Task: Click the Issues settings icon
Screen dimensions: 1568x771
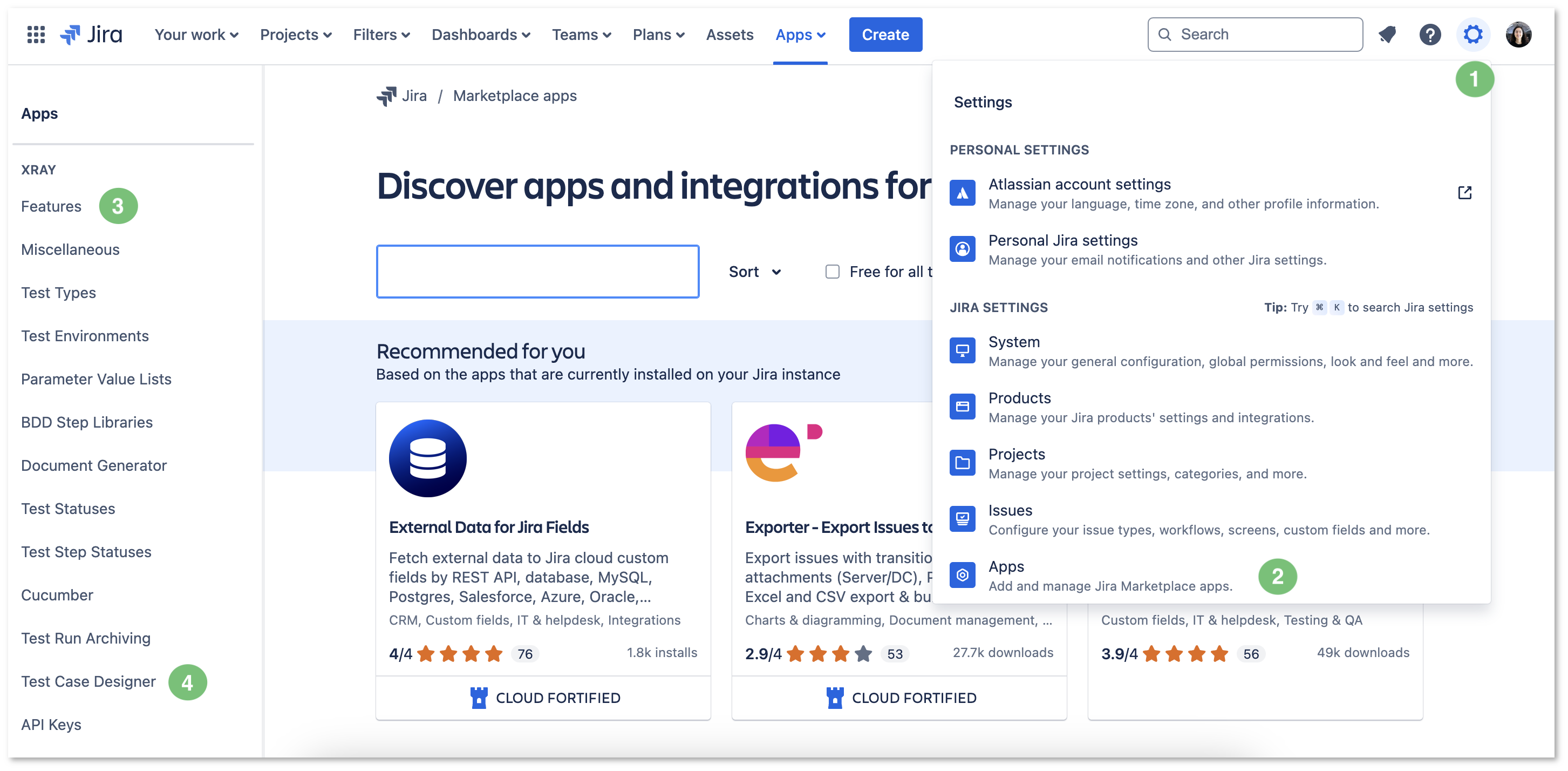Action: tap(963, 519)
